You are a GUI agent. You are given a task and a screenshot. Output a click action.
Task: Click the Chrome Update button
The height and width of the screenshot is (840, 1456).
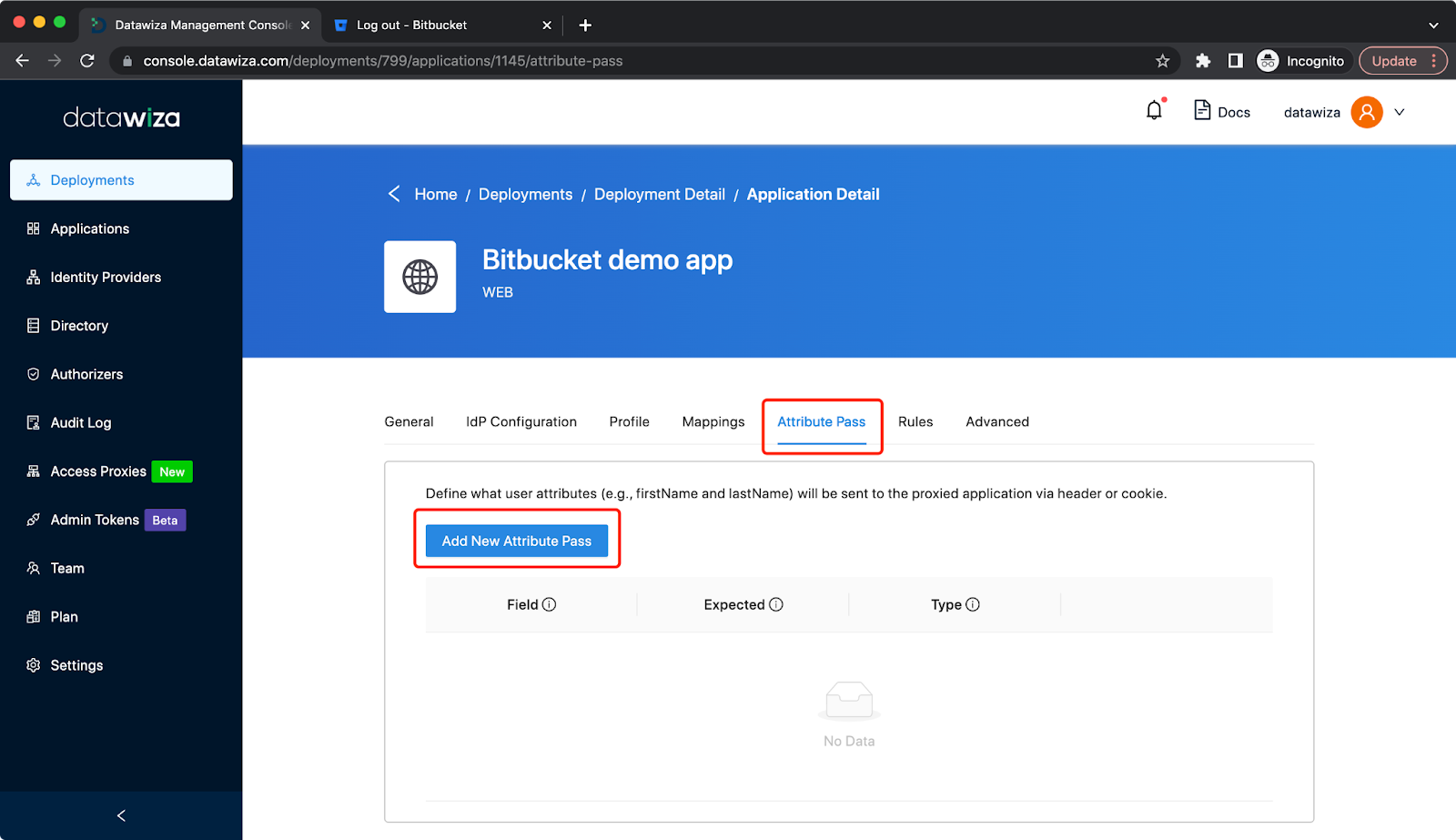coord(1402,61)
